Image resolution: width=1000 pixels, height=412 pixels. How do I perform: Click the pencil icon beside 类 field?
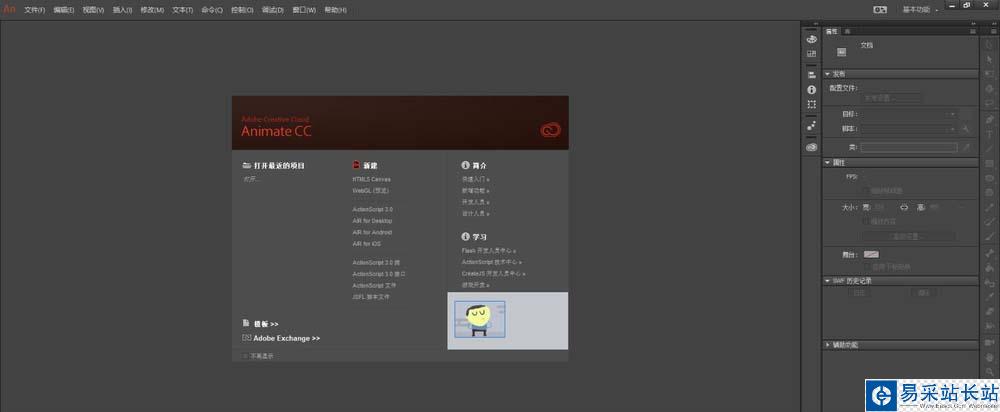coord(966,147)
